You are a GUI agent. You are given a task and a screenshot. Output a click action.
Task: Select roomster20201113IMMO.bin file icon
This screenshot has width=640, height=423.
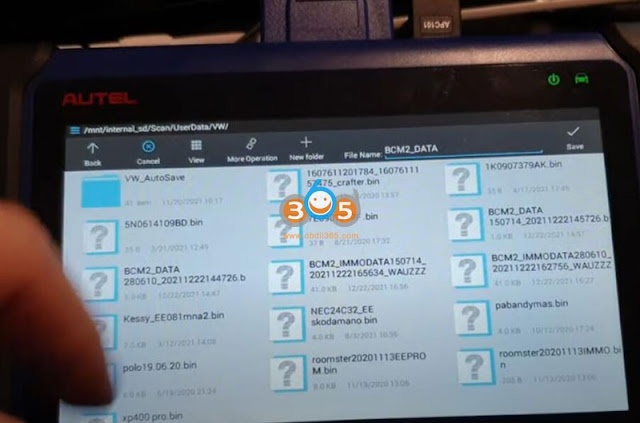point(476,367)
